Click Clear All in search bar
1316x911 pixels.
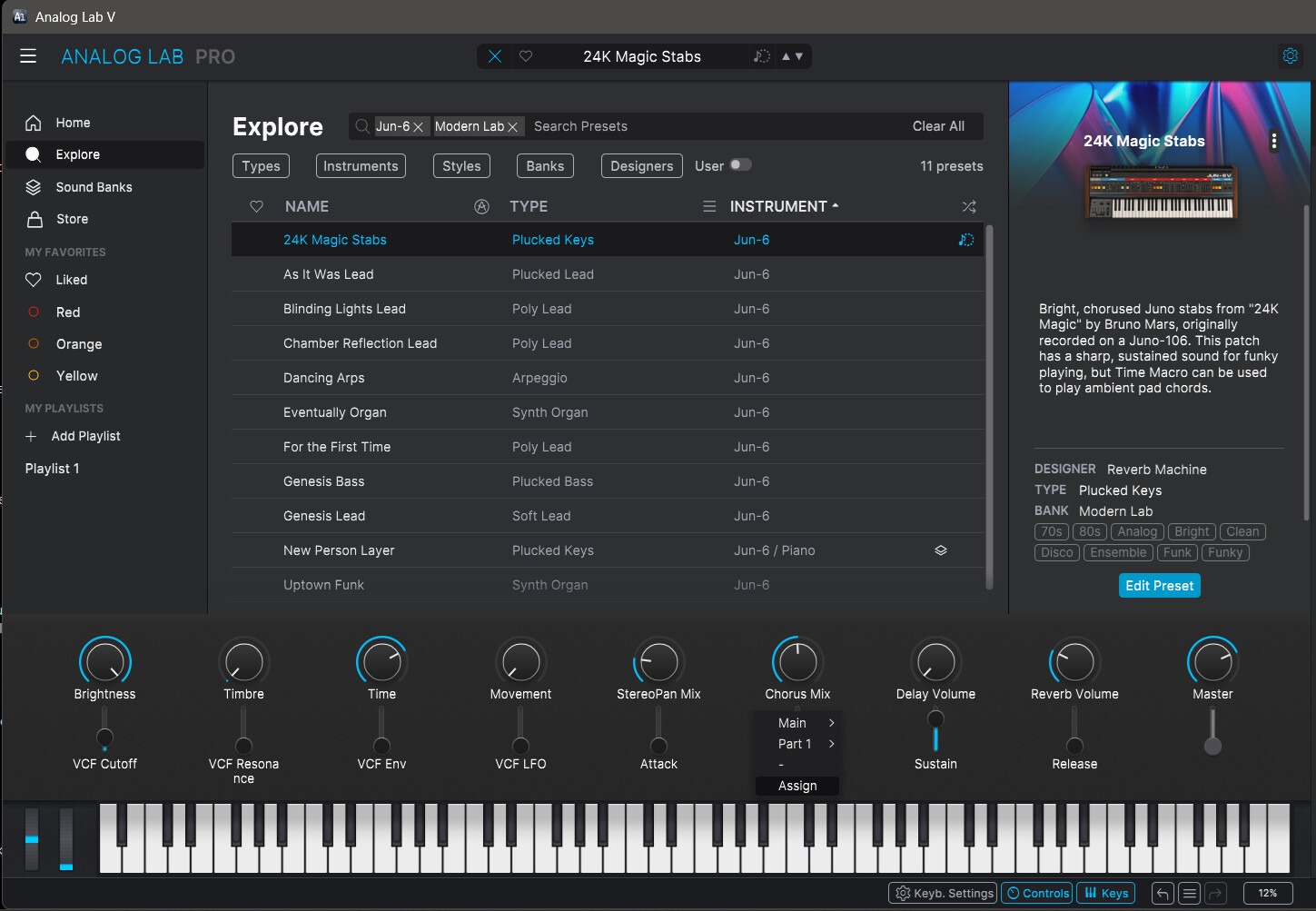point(938,126)
